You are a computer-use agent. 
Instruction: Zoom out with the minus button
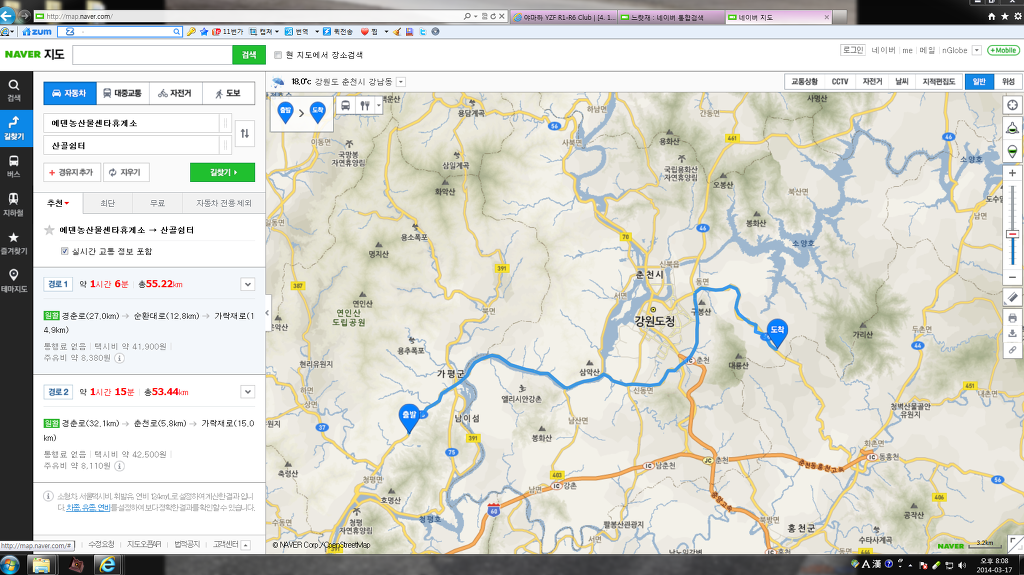(1012, 277)
